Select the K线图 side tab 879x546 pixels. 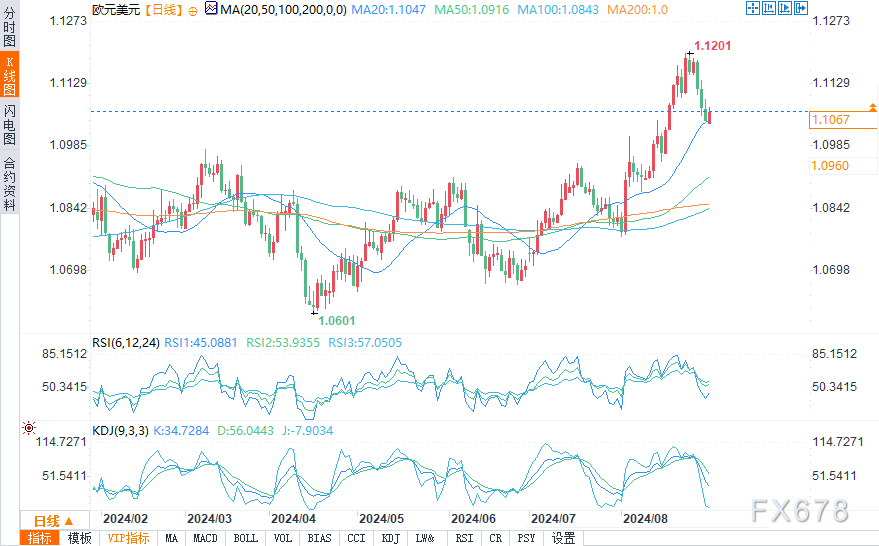[x=10, y=76]
